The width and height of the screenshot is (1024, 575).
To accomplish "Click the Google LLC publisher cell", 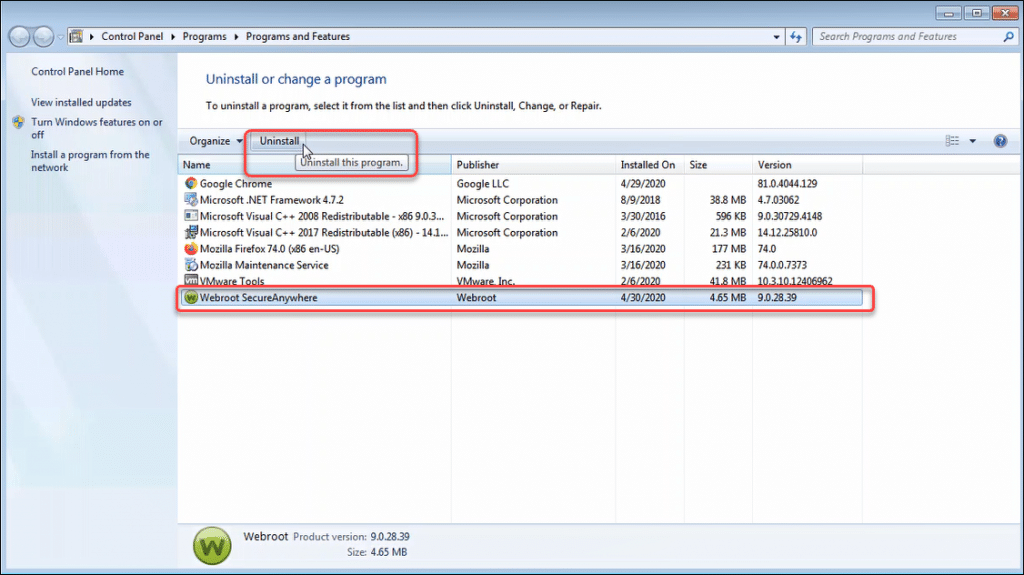I will click(x=483, y=184).
